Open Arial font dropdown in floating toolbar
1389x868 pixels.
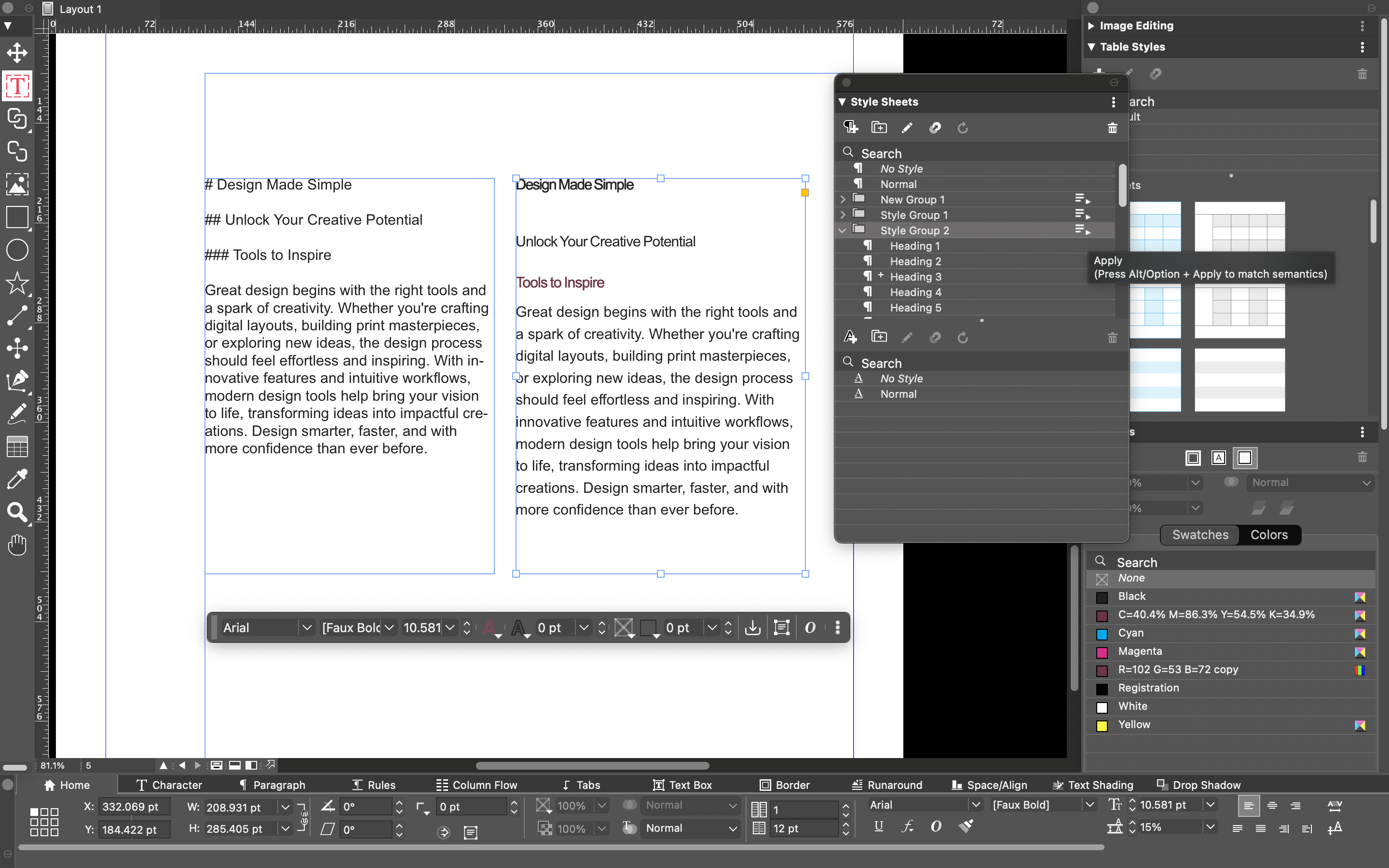[x=307, y=627]
